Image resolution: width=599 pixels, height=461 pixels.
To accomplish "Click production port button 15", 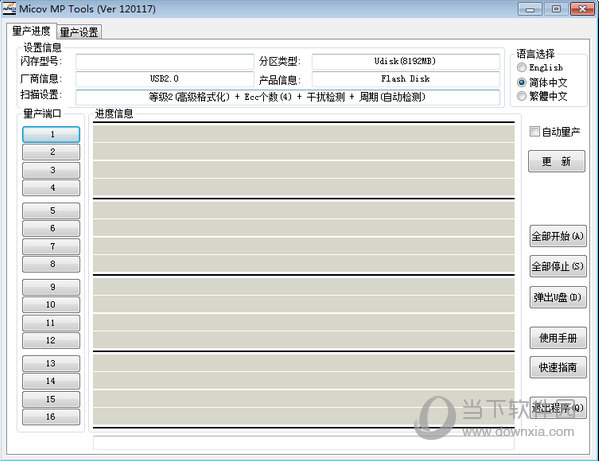I will pos(51,399).
